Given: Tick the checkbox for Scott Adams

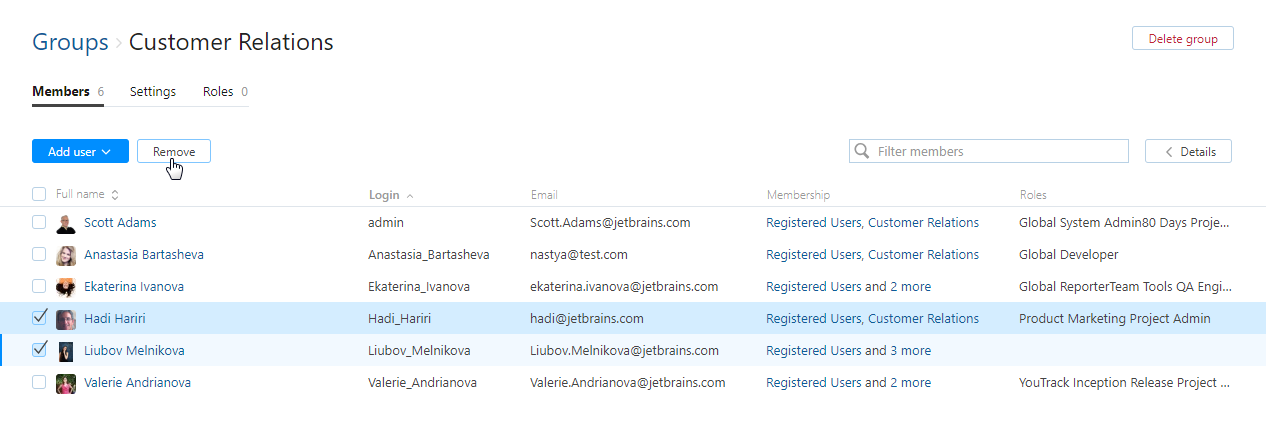Looking at the screenshot, I should coord(39,223).
